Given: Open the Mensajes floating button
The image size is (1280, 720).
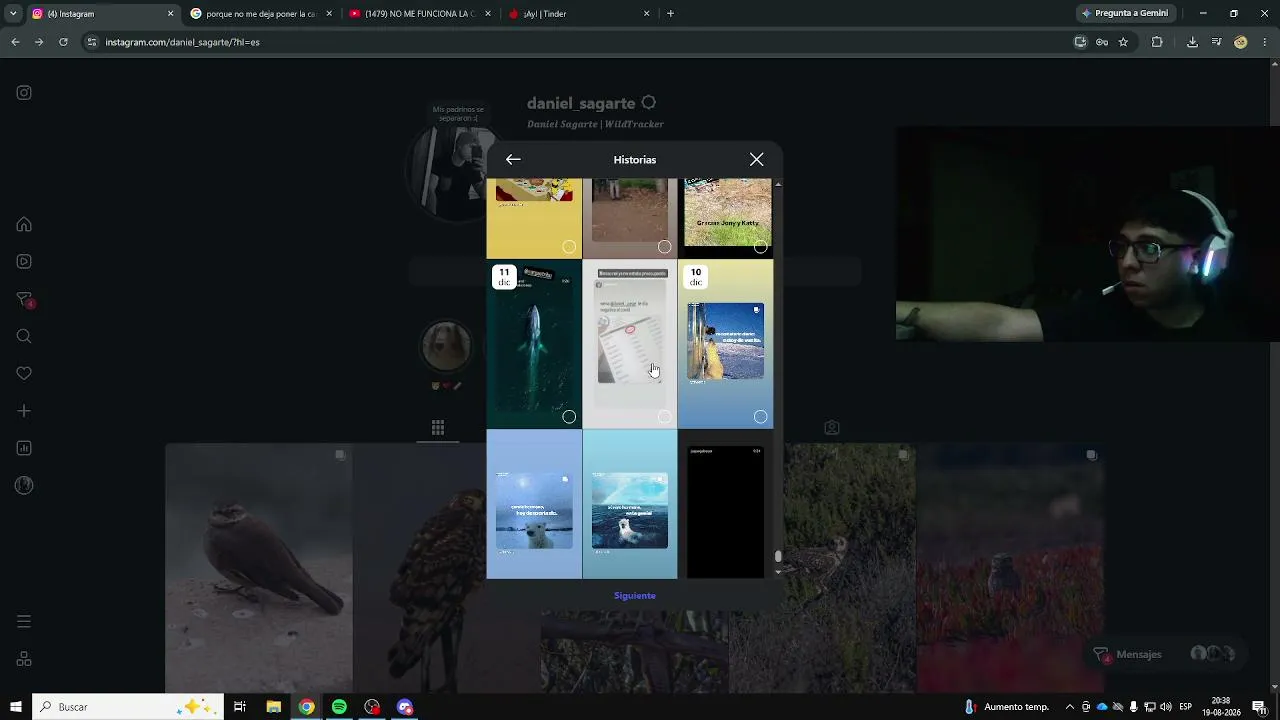Looking at the screenshot, I should pos(1165,654).
